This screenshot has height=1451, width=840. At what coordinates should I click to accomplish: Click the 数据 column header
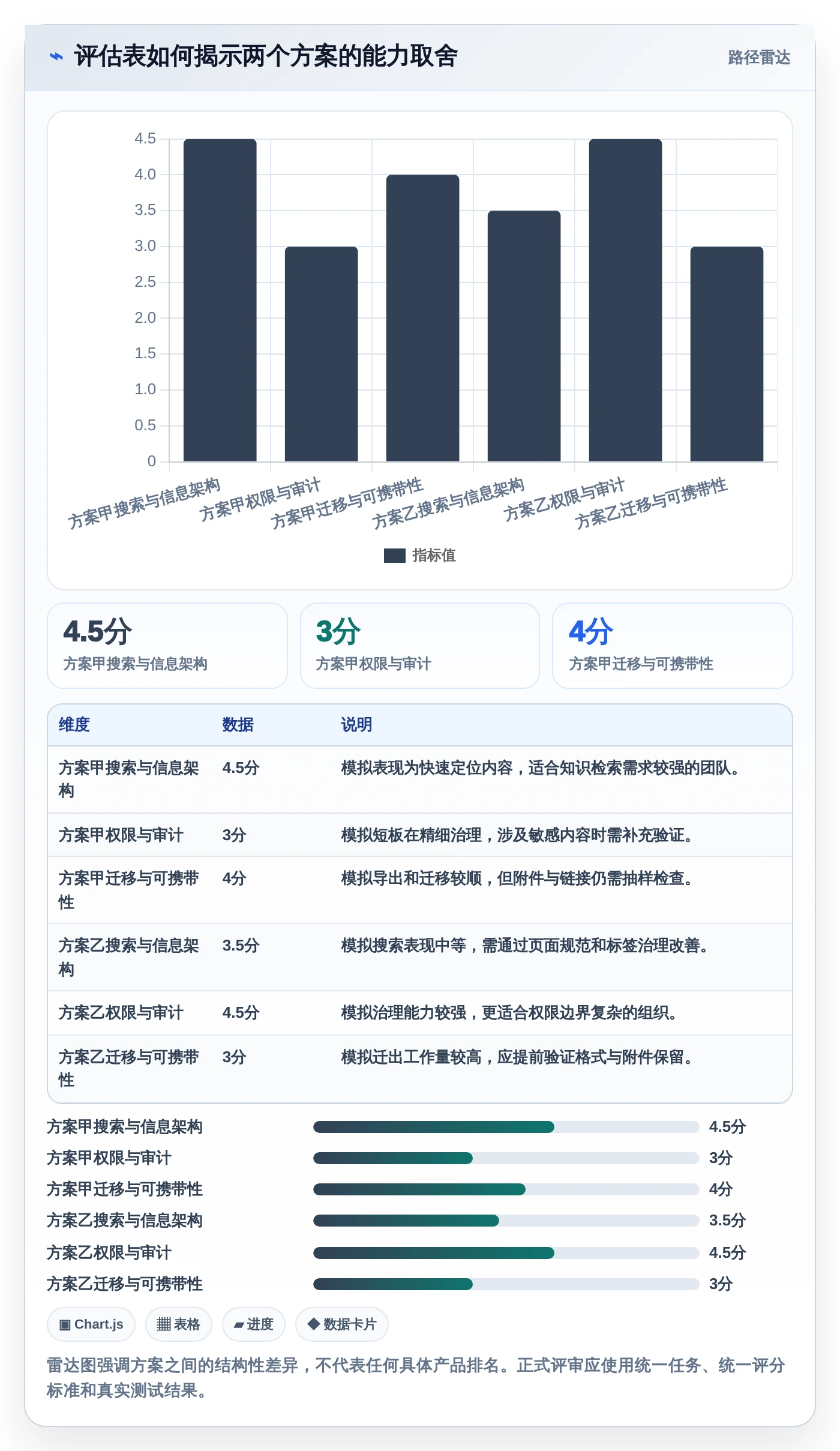coord(238,725)
